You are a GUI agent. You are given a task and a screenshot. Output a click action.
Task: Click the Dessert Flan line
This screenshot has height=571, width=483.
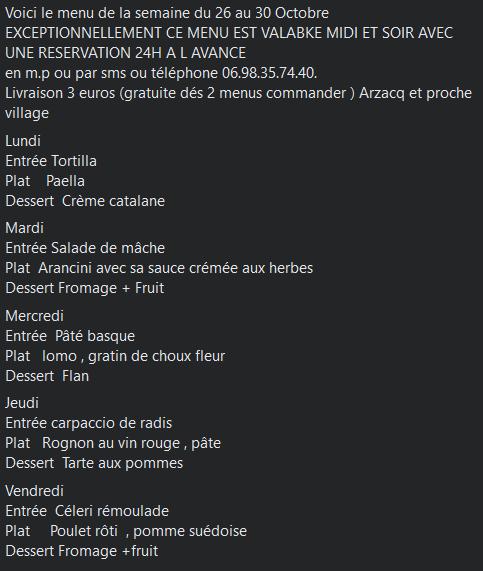point(47,376)
